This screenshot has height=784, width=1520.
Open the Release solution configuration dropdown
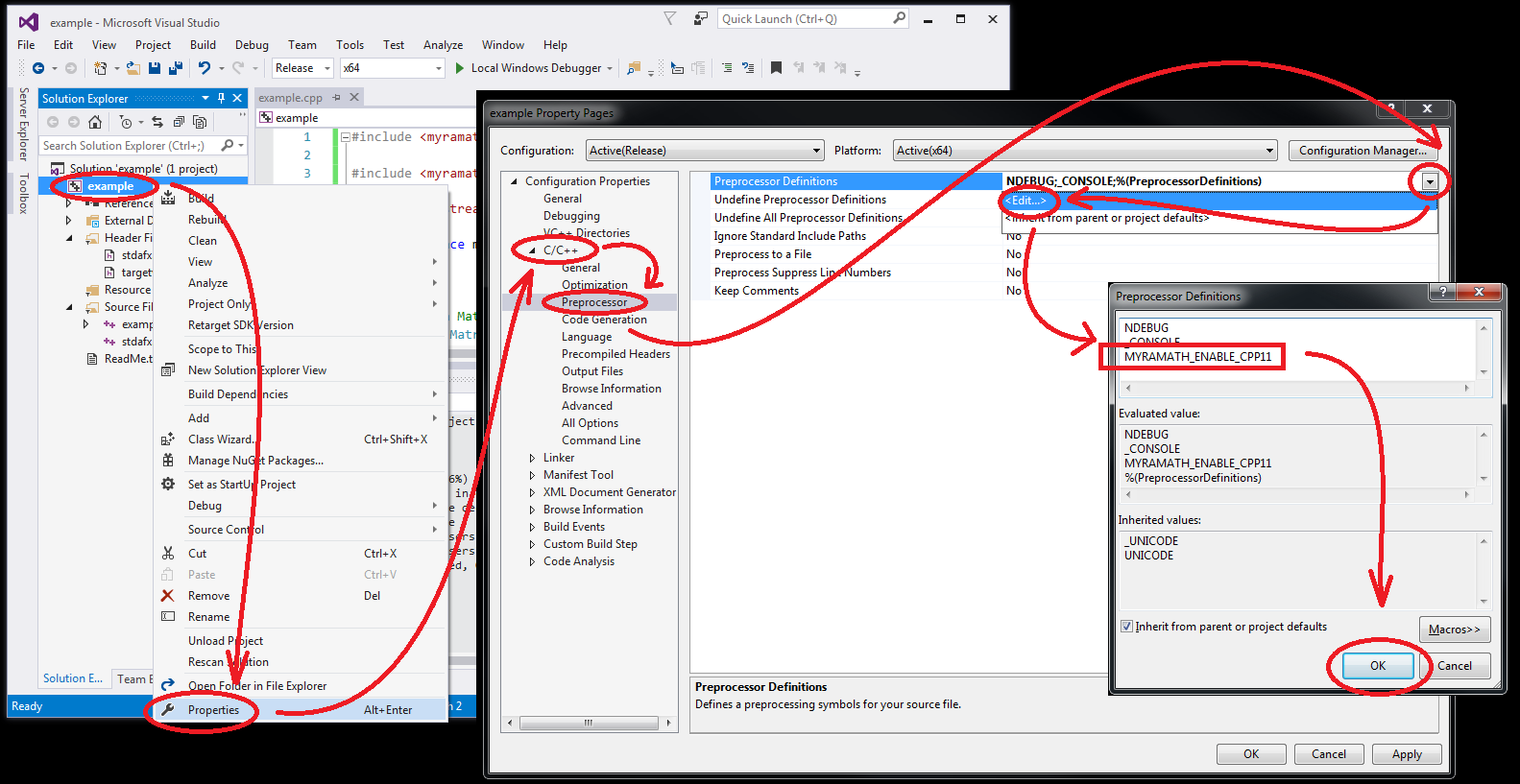coord(303,68)
